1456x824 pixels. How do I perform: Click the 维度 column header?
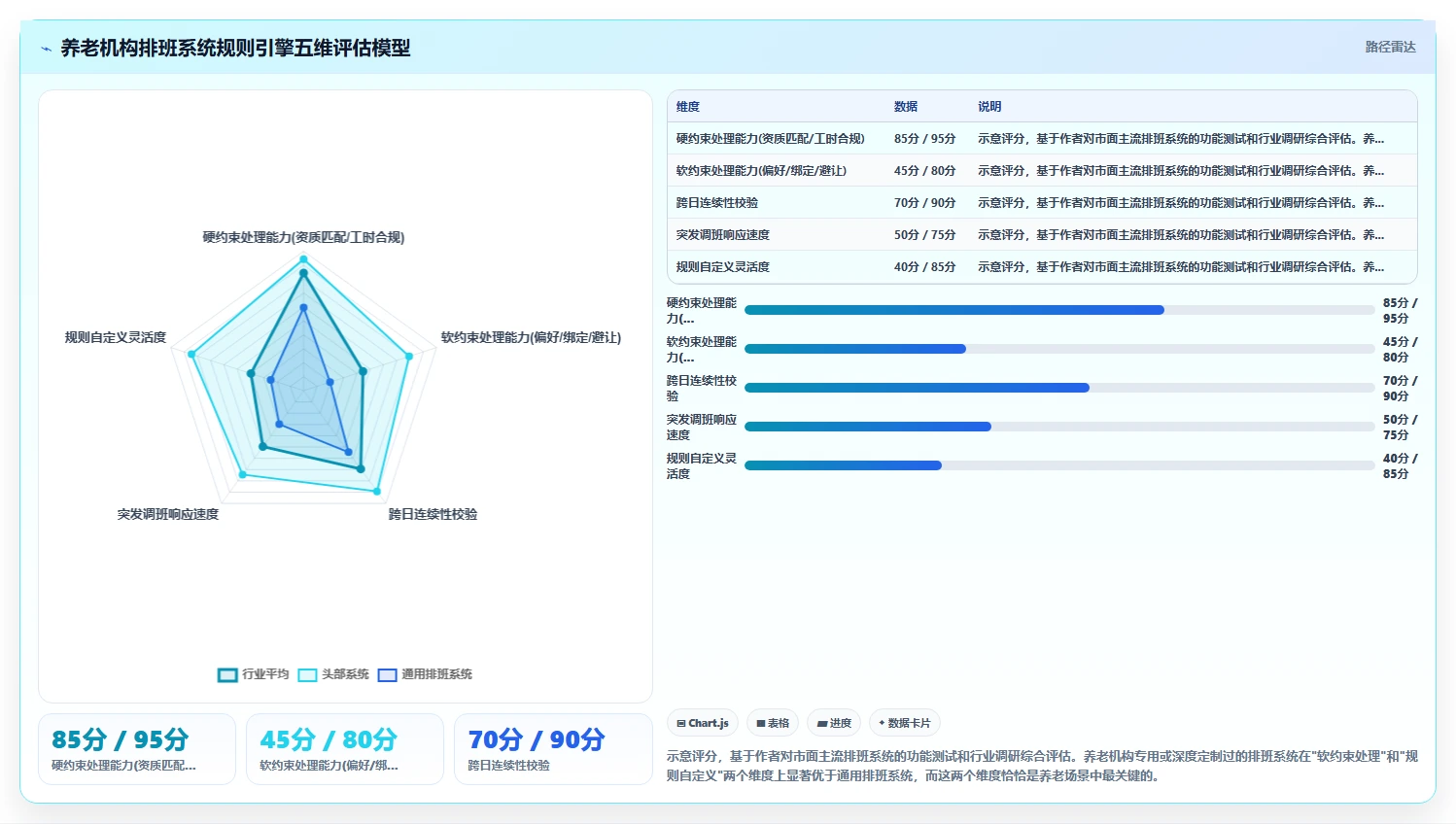pos(688,107)
